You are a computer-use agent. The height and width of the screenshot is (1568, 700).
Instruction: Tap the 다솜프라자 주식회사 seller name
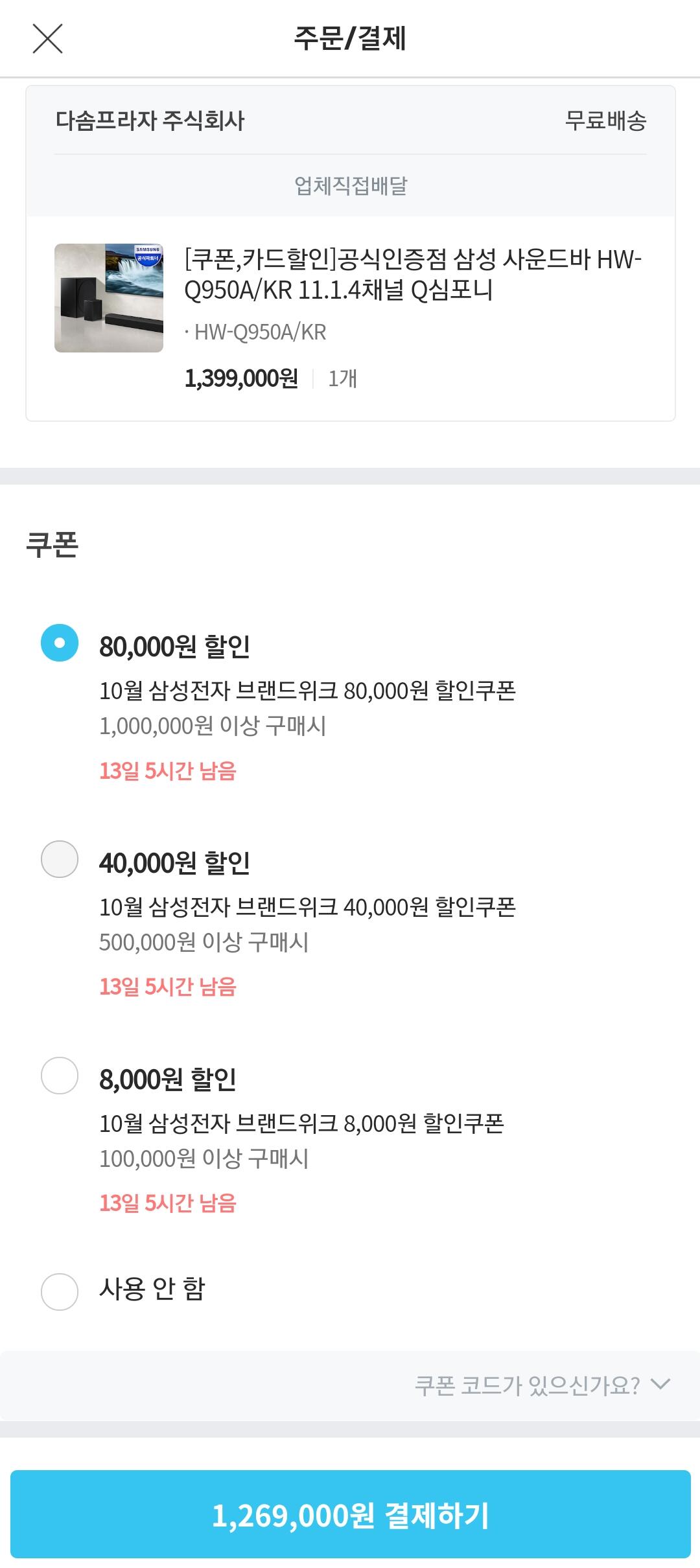(150, 121)
